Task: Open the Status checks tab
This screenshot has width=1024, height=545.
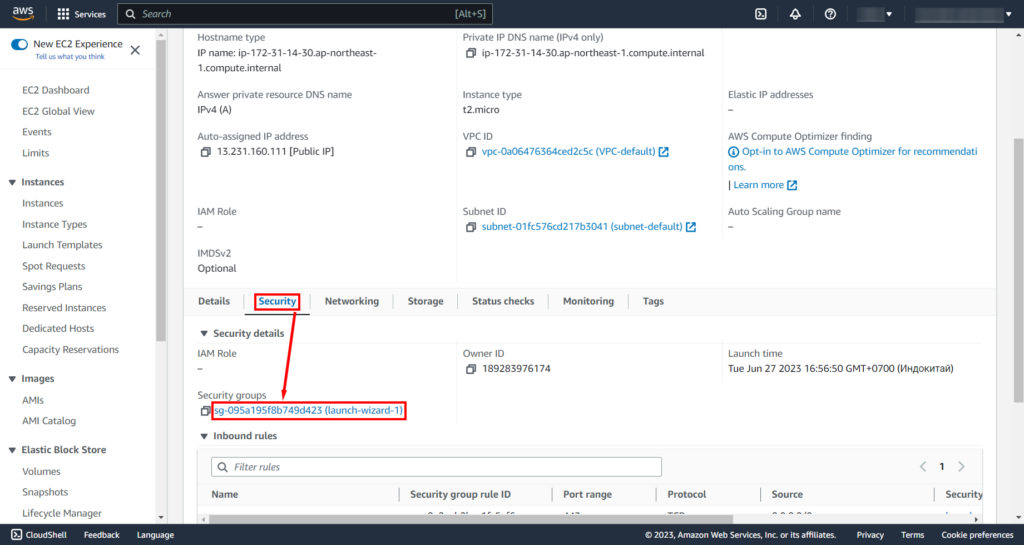Action: (x=503, y=301)
